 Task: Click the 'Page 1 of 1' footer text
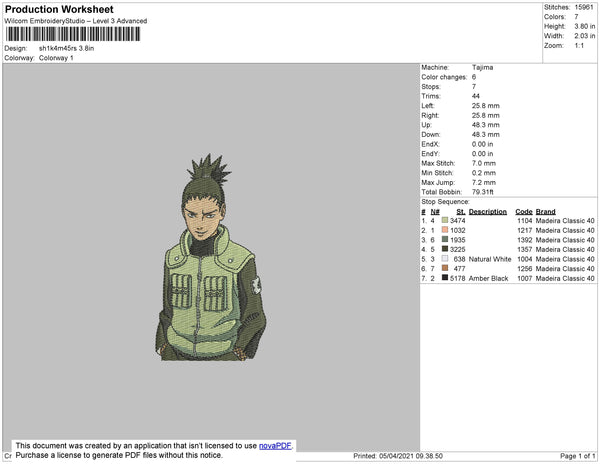(x=577, y=456)
